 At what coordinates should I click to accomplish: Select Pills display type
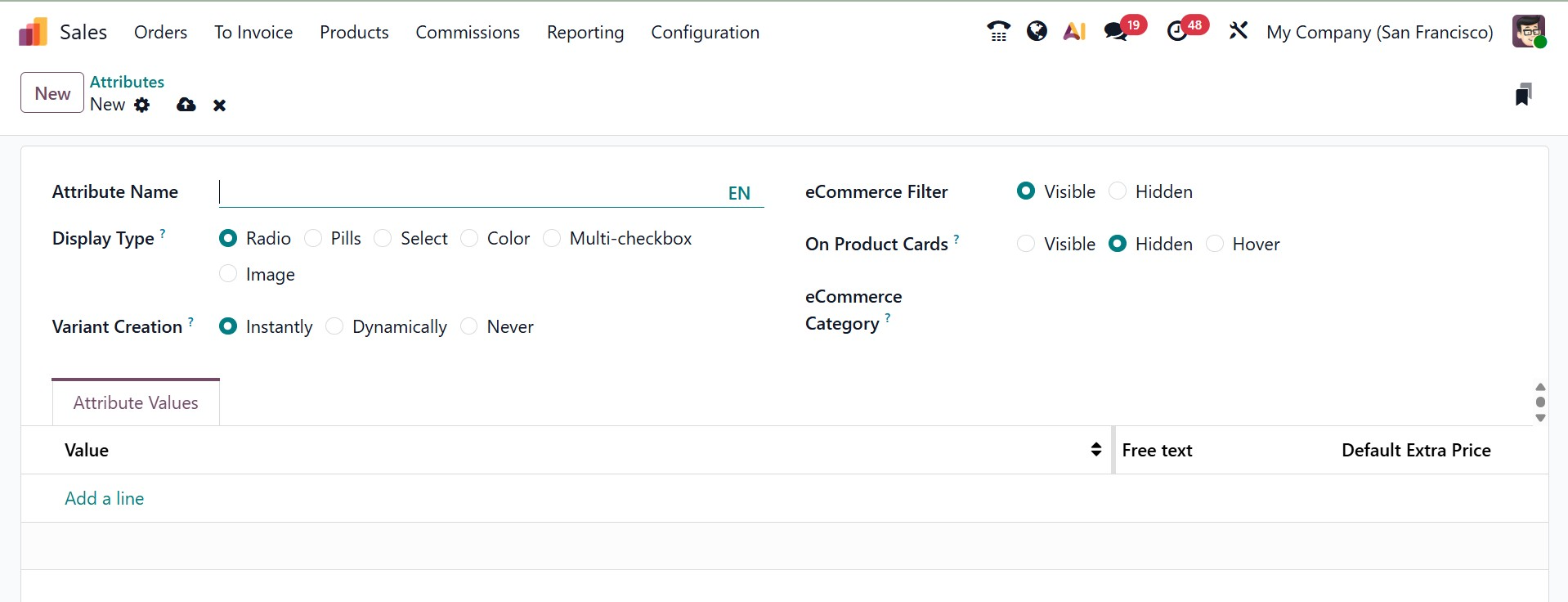(313, 238)
